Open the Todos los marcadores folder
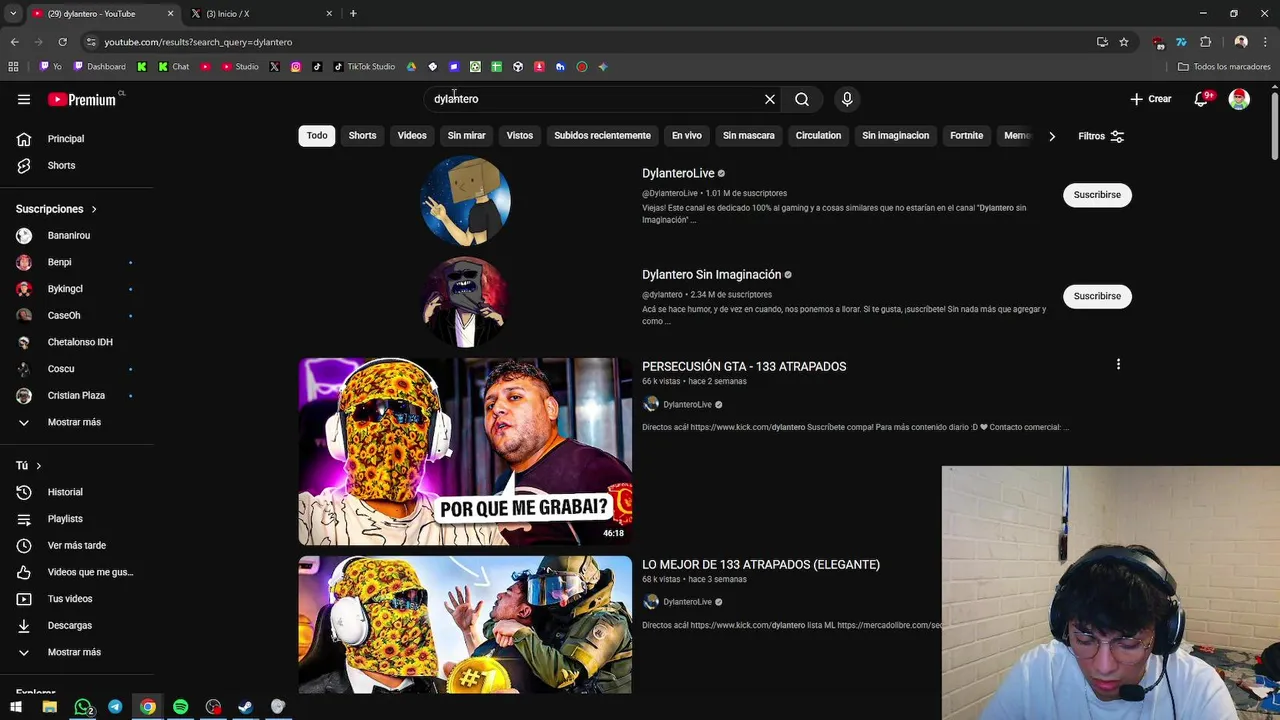Image resolution: width=1280 pixels, height=720 pixels. point(1224,67)
